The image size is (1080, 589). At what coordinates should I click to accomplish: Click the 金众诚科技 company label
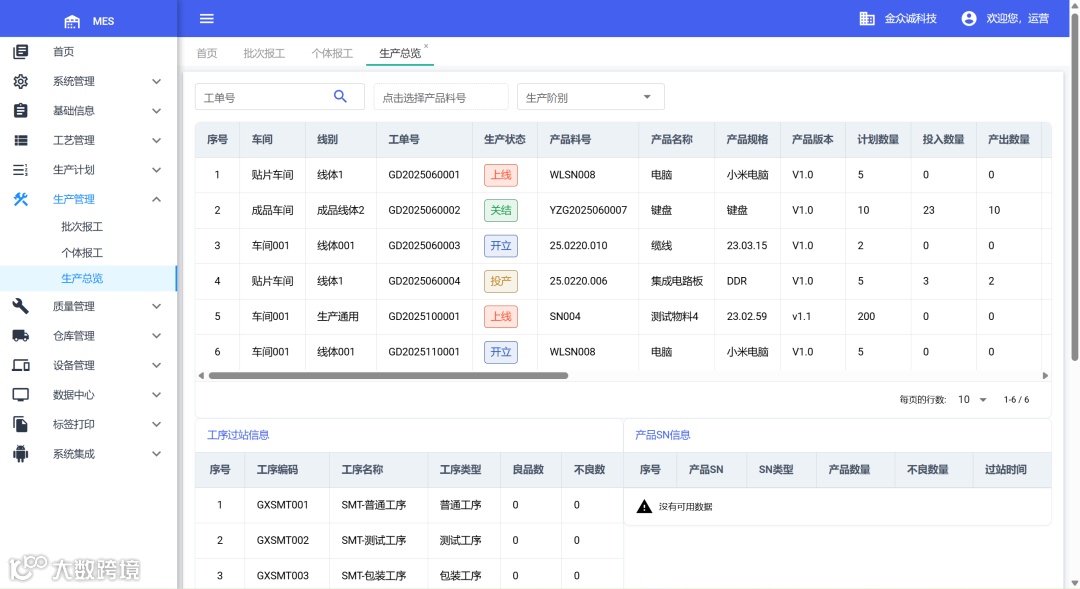pyautogui.click(x=911, y=19)
